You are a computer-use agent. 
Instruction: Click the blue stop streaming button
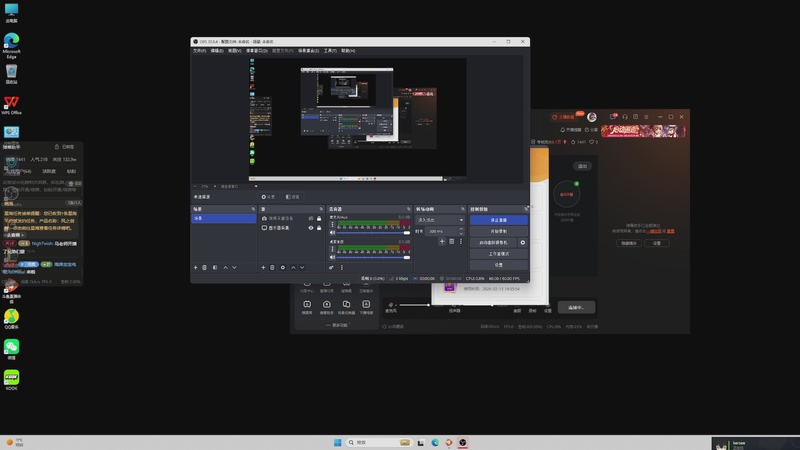click(498, 219)
